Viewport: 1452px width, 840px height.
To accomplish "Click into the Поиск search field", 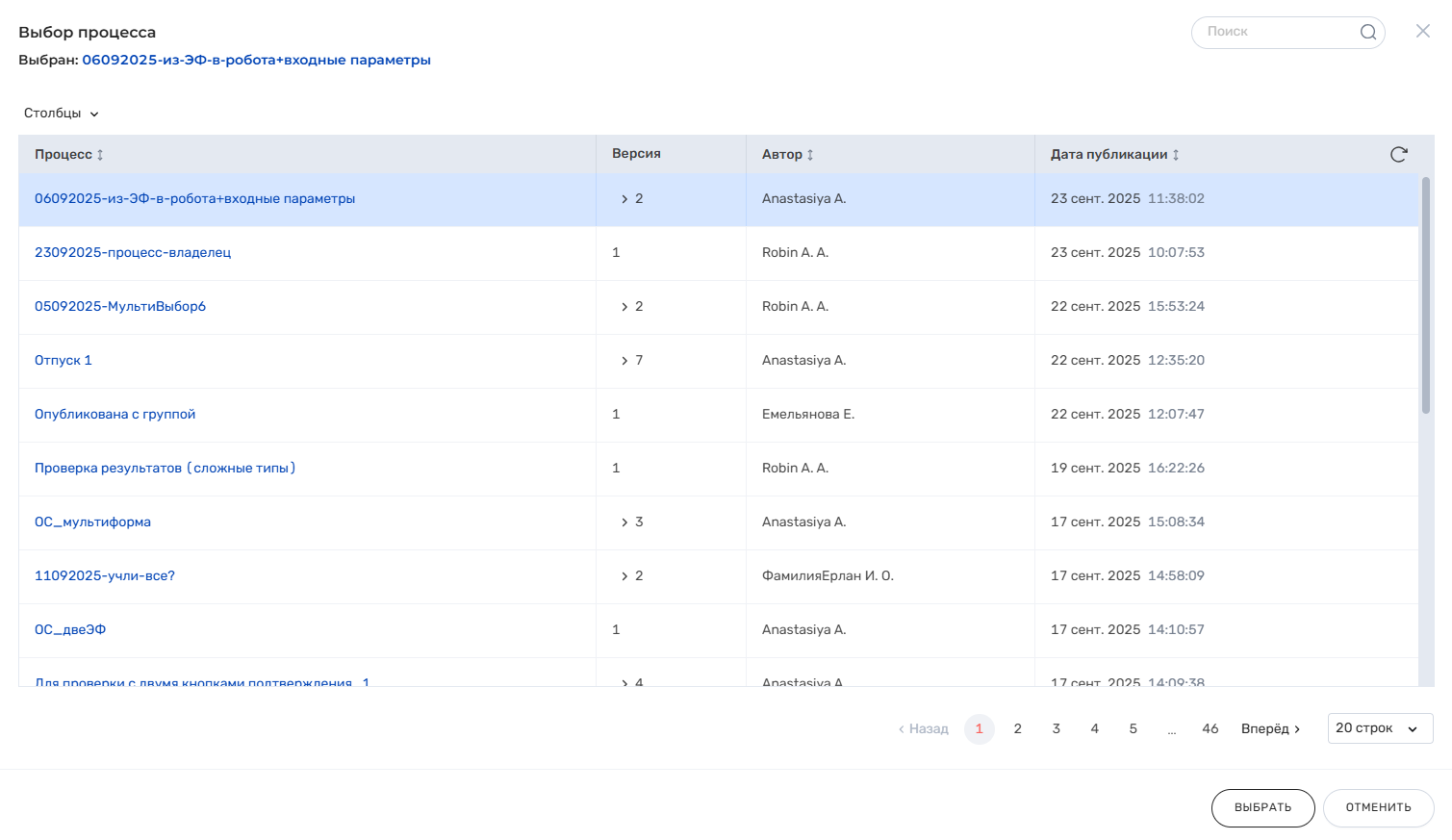I will pyautogui.click(x=1275, y=33).
